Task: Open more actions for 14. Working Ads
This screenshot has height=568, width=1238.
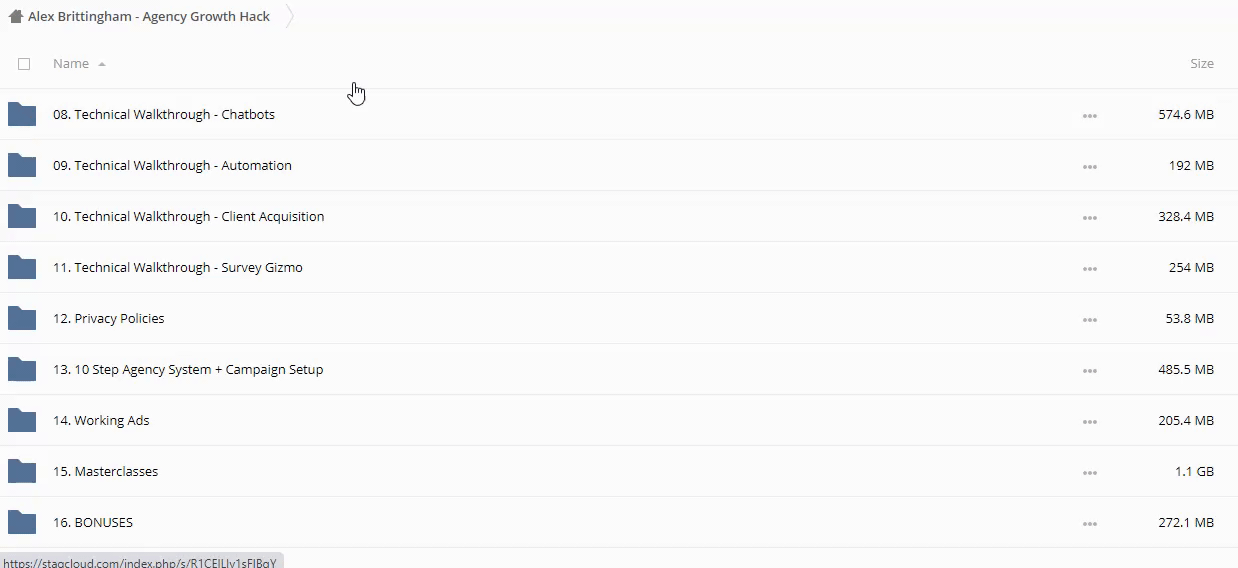Action: click(1089, 422)
